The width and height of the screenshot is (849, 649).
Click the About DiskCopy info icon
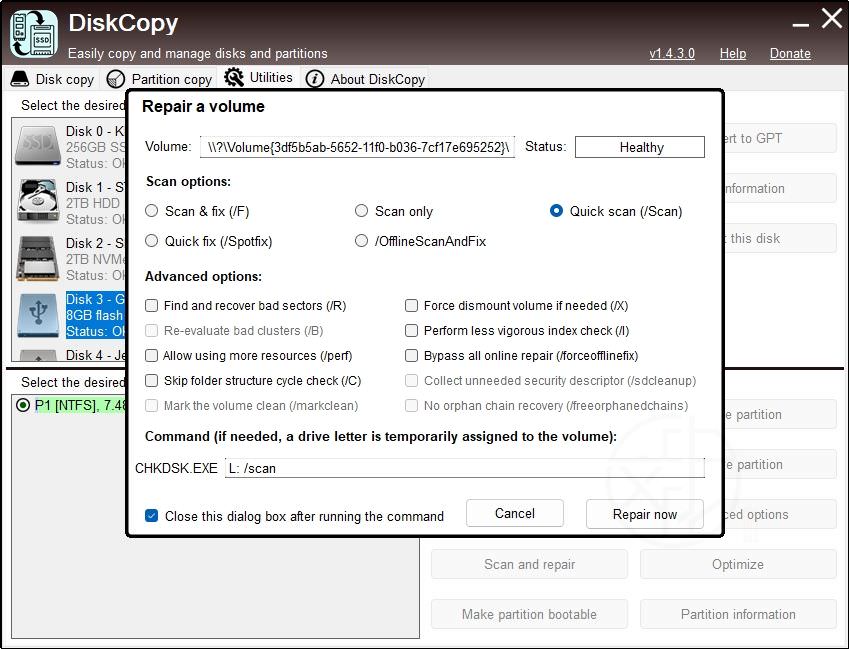(x=315, y=79)
